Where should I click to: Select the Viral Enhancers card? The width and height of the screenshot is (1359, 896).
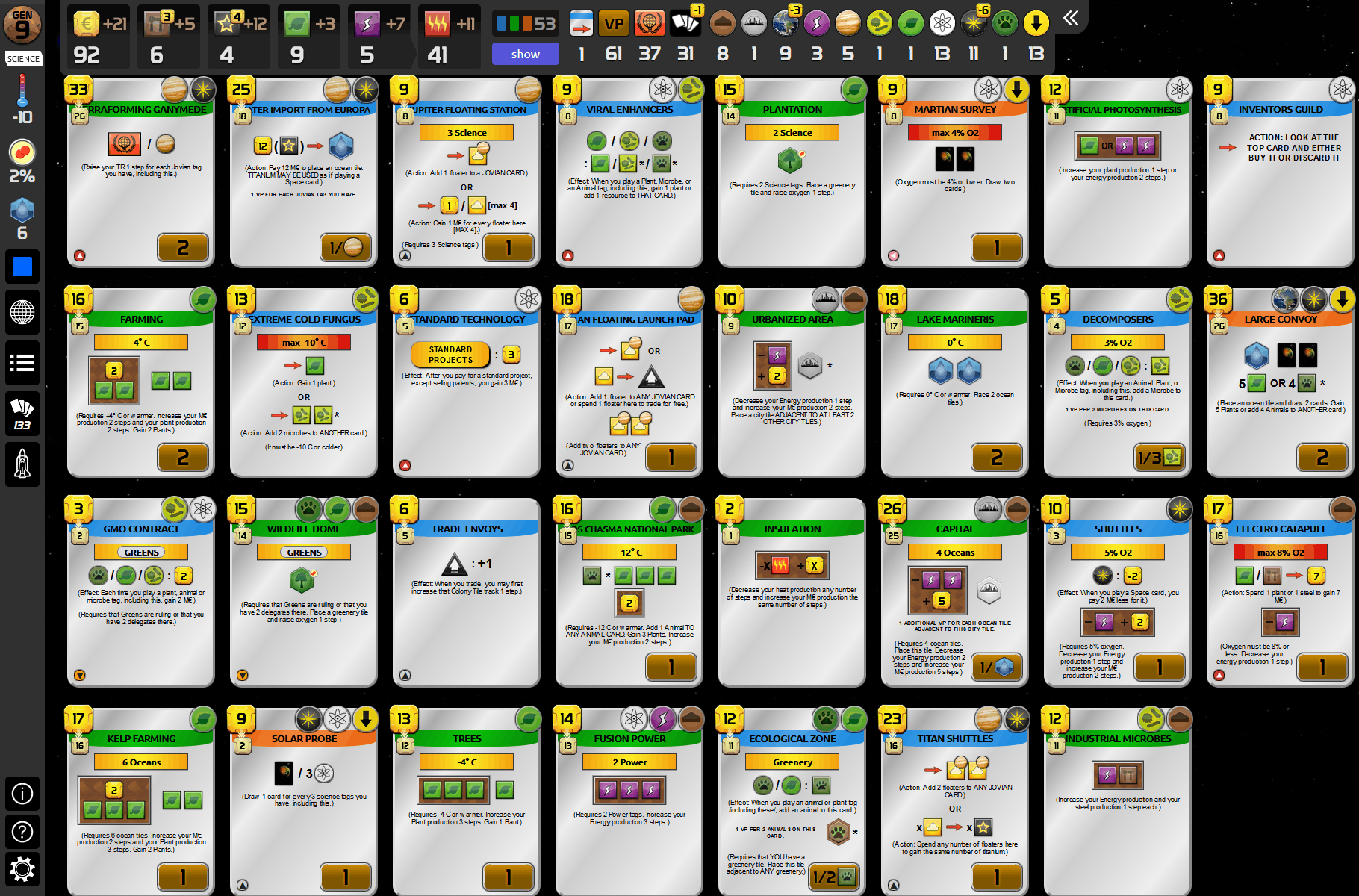[x=629, y=172]
